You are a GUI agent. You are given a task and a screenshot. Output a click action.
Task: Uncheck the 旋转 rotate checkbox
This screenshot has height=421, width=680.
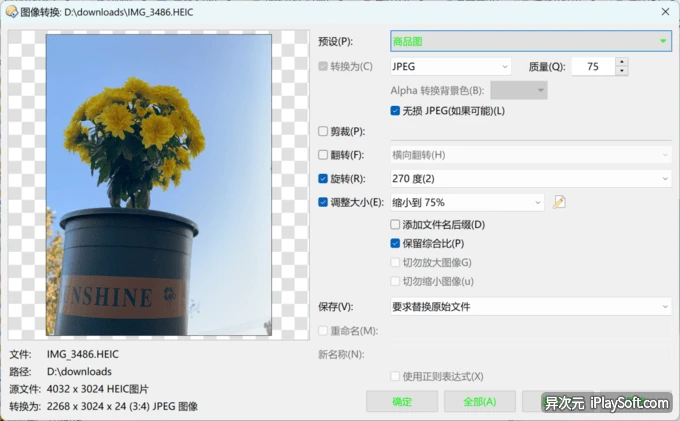point(323,179)
